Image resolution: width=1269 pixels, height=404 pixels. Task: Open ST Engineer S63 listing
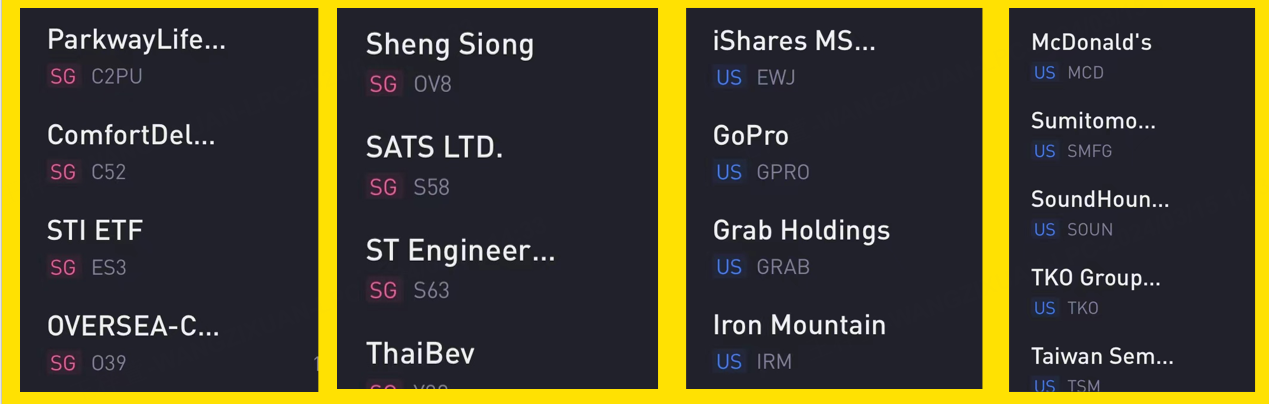click(x=497, y=268)
